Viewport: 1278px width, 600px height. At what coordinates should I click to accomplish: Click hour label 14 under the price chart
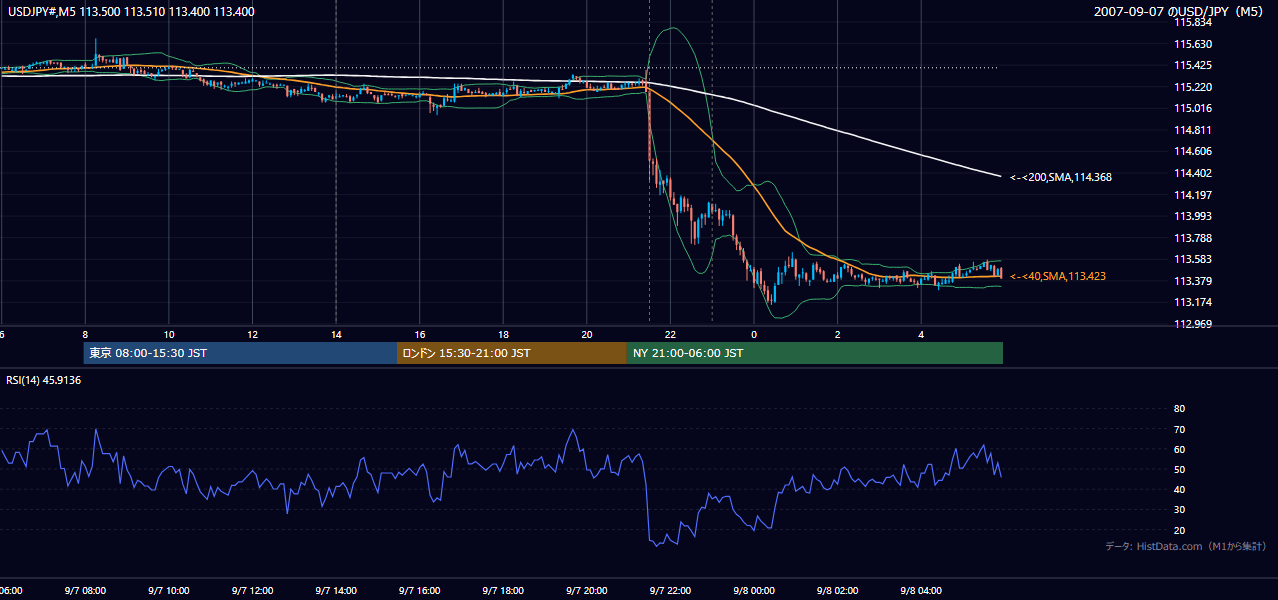[x=336, y=334]
